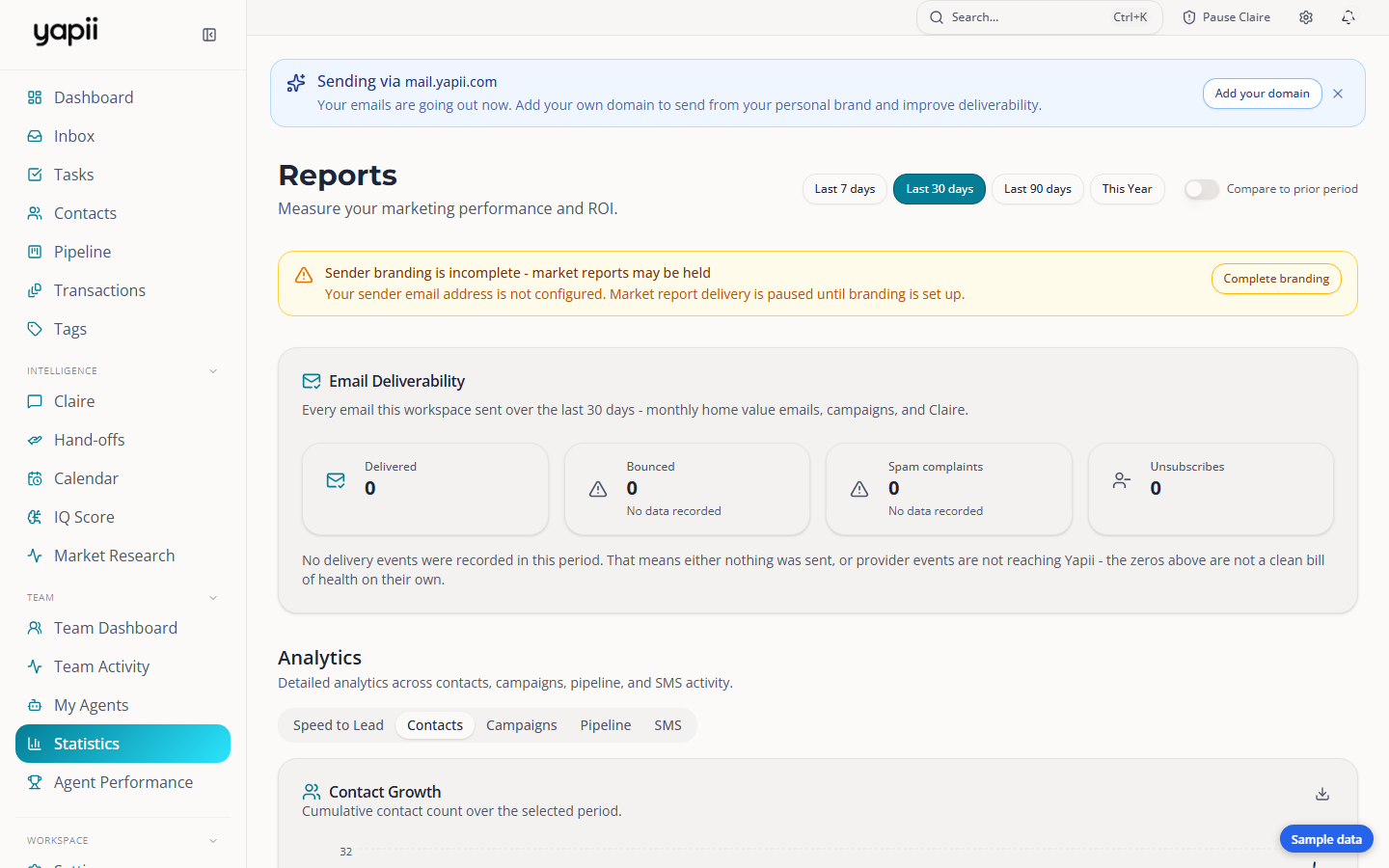
Task: Click the Transactions sidebar icon
Action: [x=35, y=290]
